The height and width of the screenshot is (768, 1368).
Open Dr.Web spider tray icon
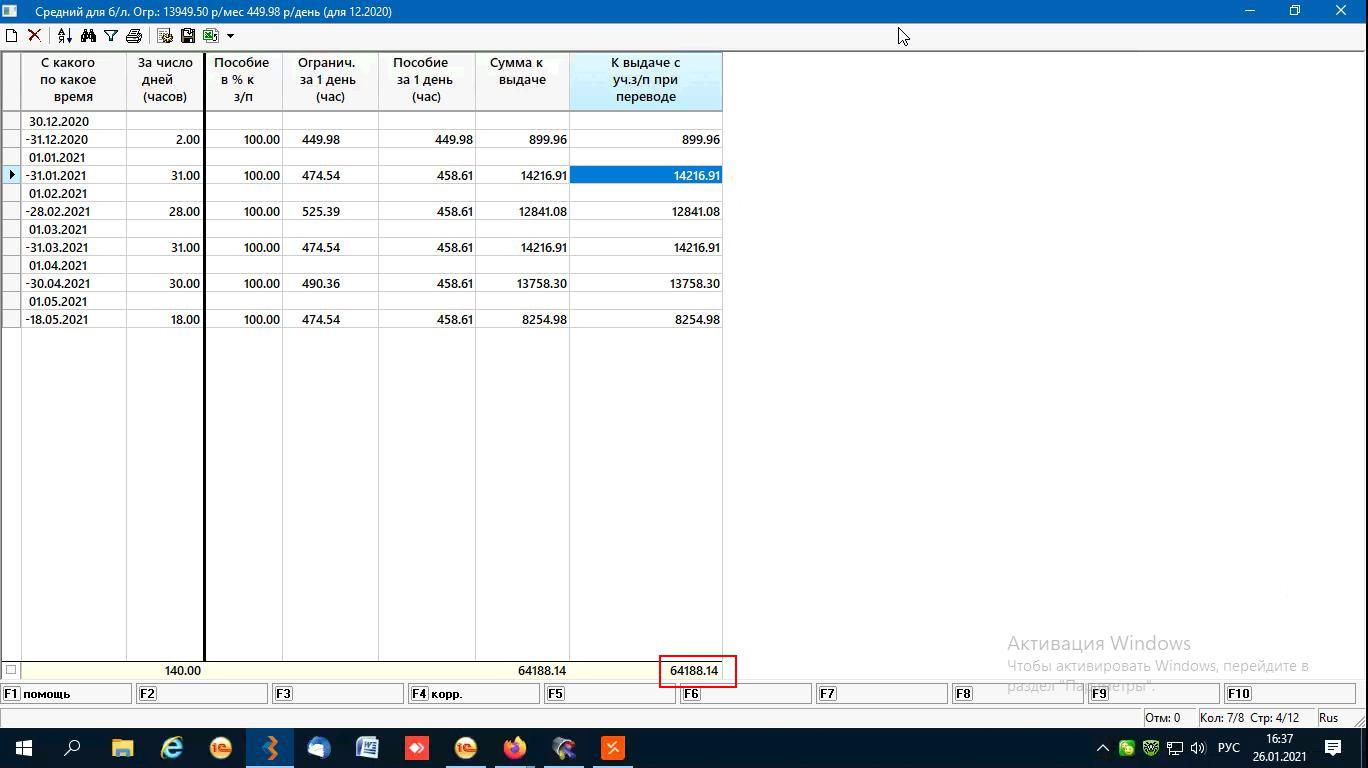(x=1151, y=747)
